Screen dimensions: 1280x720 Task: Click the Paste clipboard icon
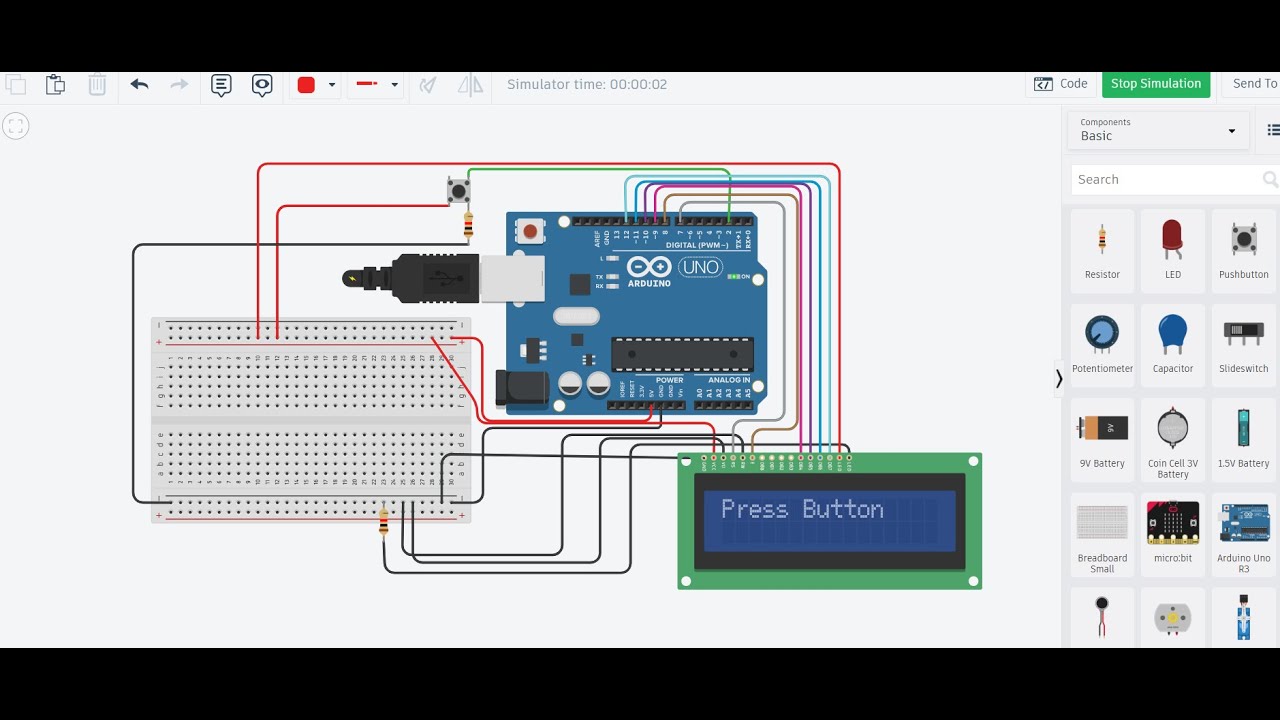[56, 85]
